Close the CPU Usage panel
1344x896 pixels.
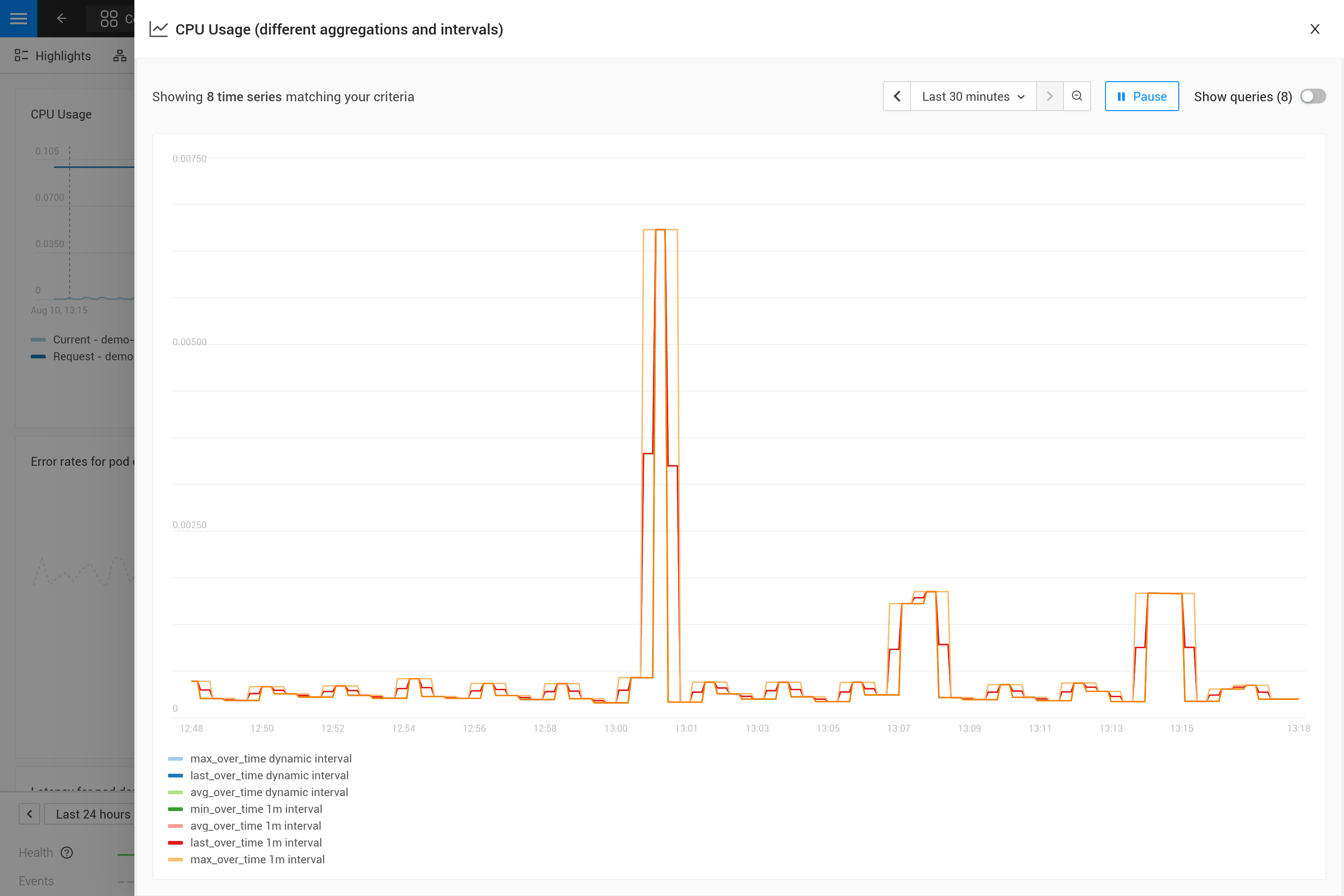click(1314, 29)
